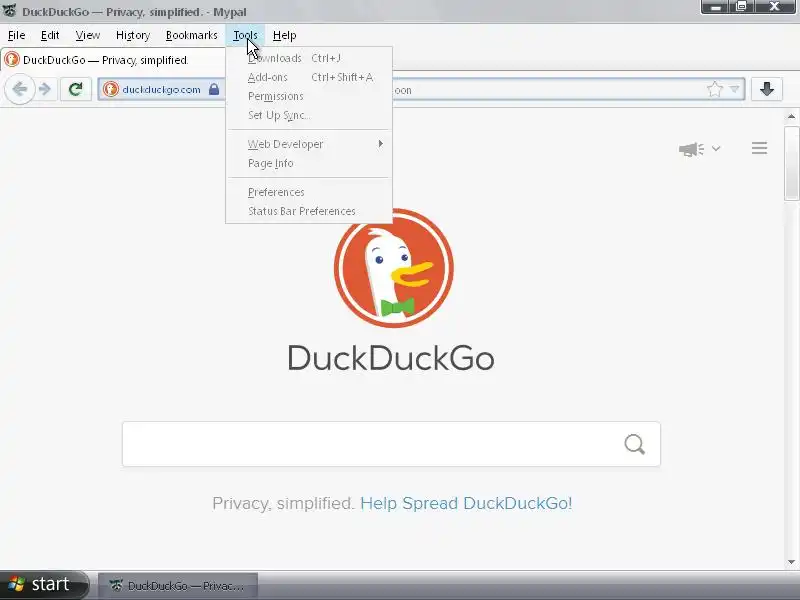Screen dimensions: 800x600
Task: Click the 'Privacy, simplified.' tagline text
Action: point(283,503)
